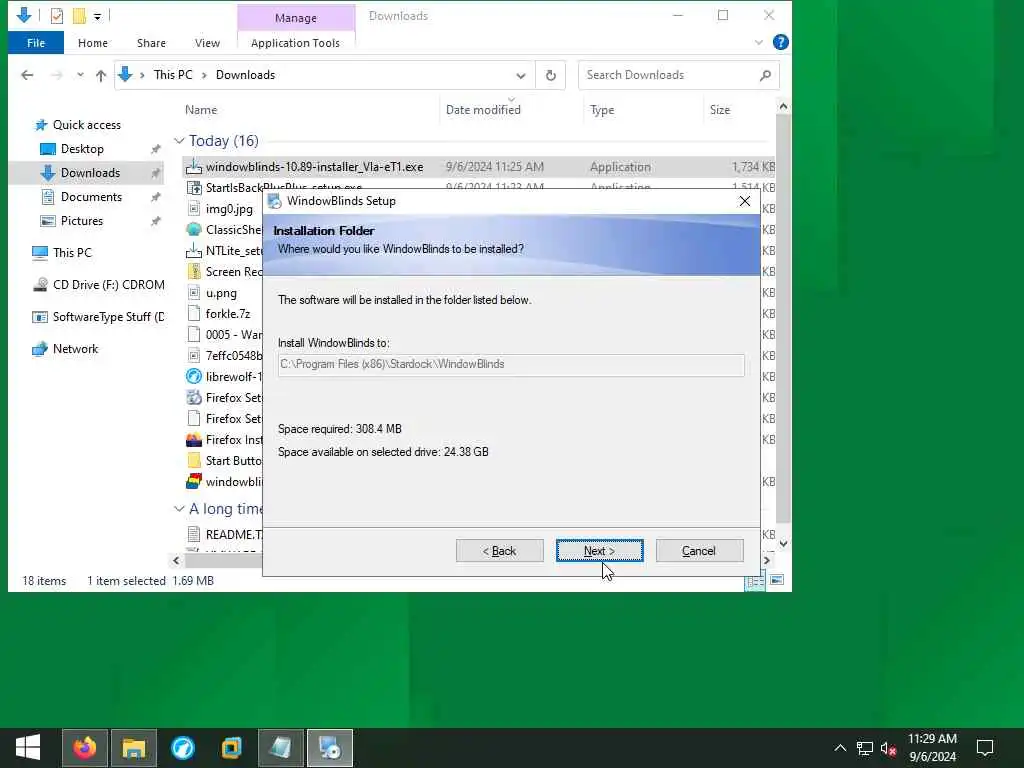This screenshot has width=1024, height=768.
Task: Collapse the A long time ago group
Action: pyautogui.click(x=179, y=509)
